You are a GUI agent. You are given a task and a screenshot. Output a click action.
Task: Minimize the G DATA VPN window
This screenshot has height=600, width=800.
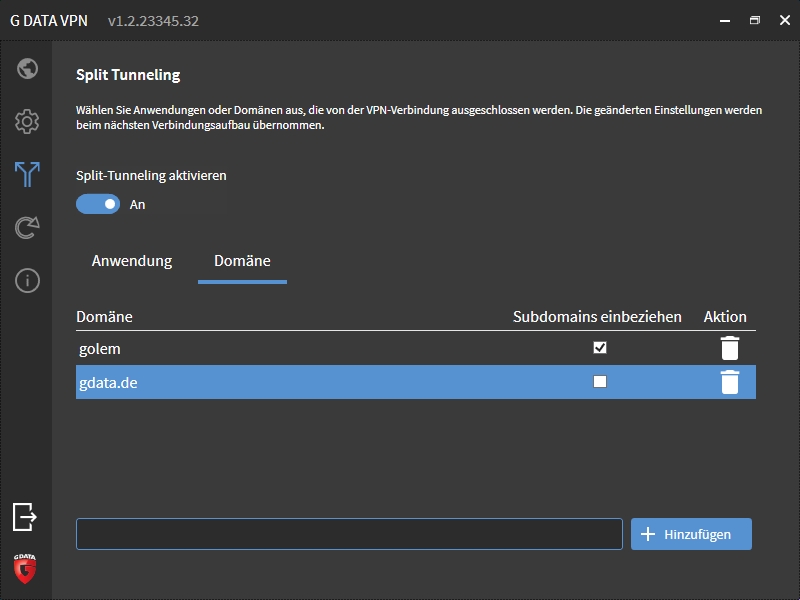725,20
